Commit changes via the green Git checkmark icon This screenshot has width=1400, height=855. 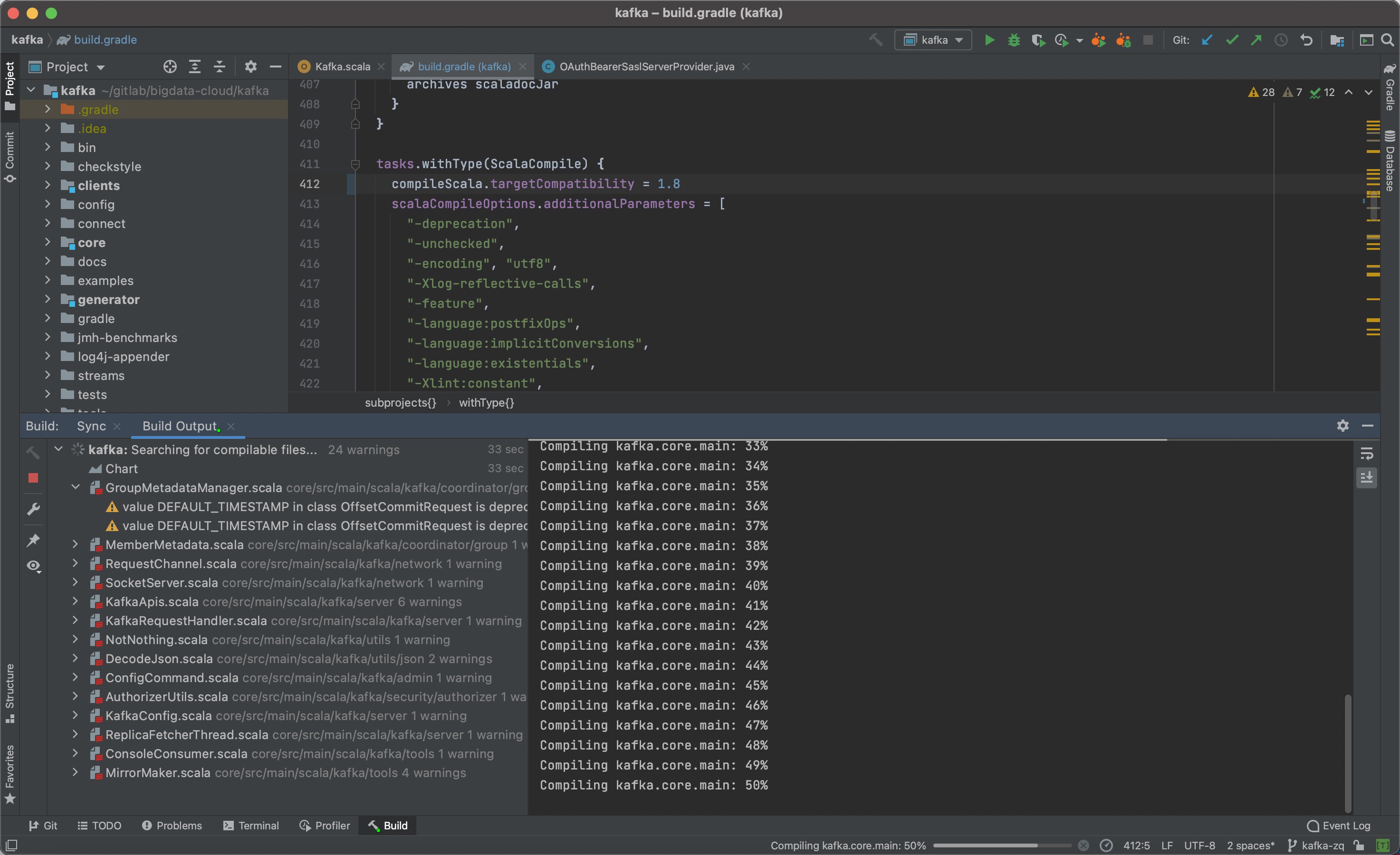[1232, 40]
